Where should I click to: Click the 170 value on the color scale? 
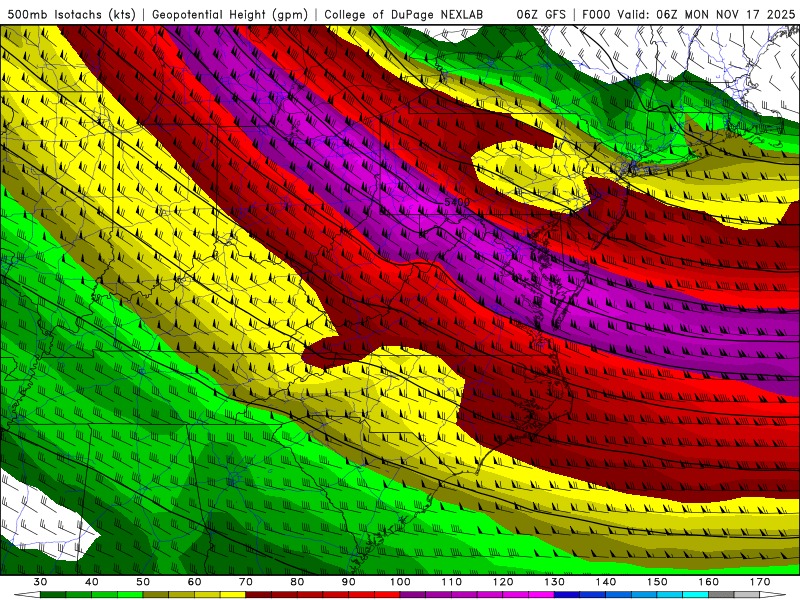760,582
